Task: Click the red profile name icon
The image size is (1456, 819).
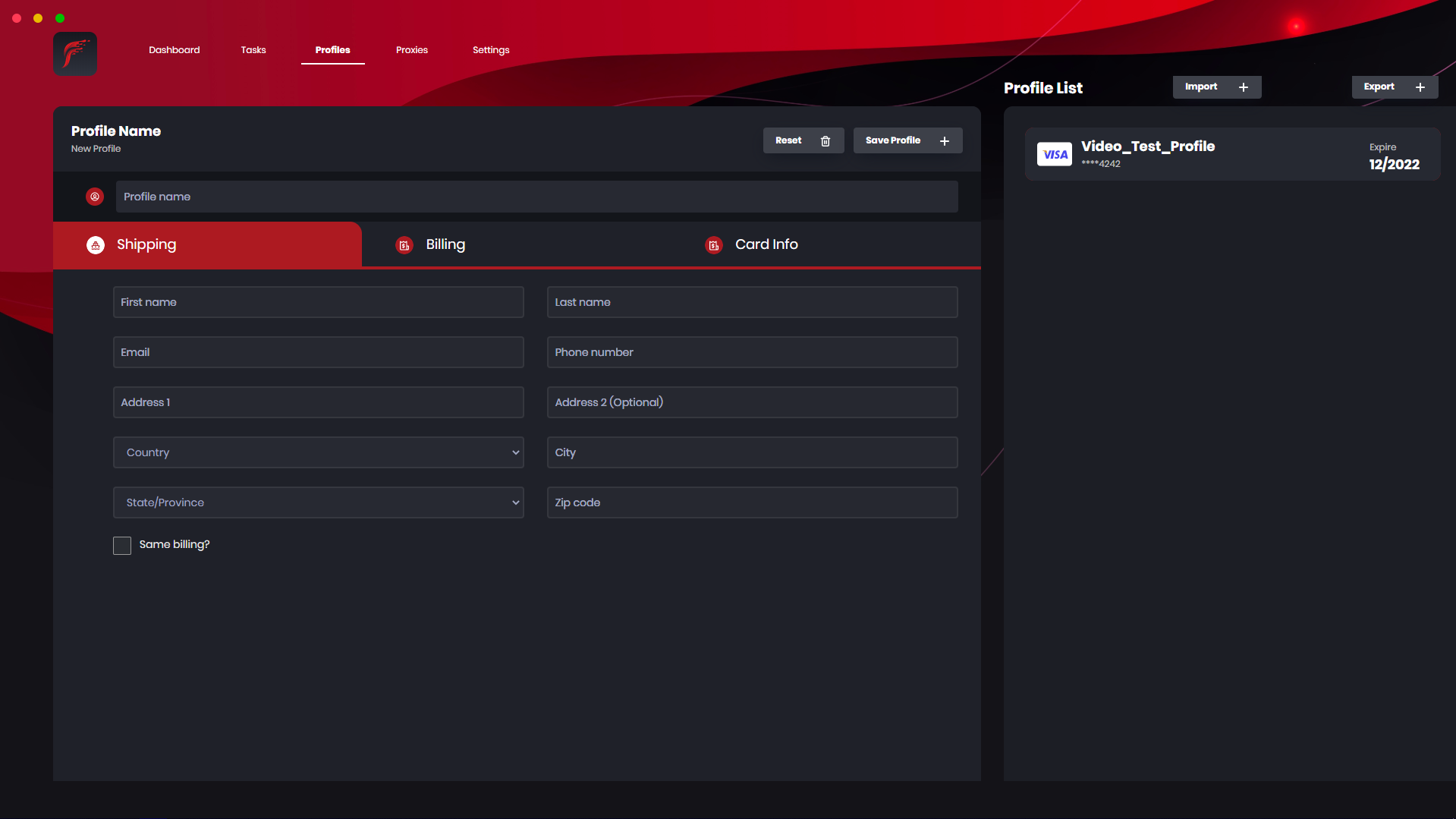Action: click(95, 197)
